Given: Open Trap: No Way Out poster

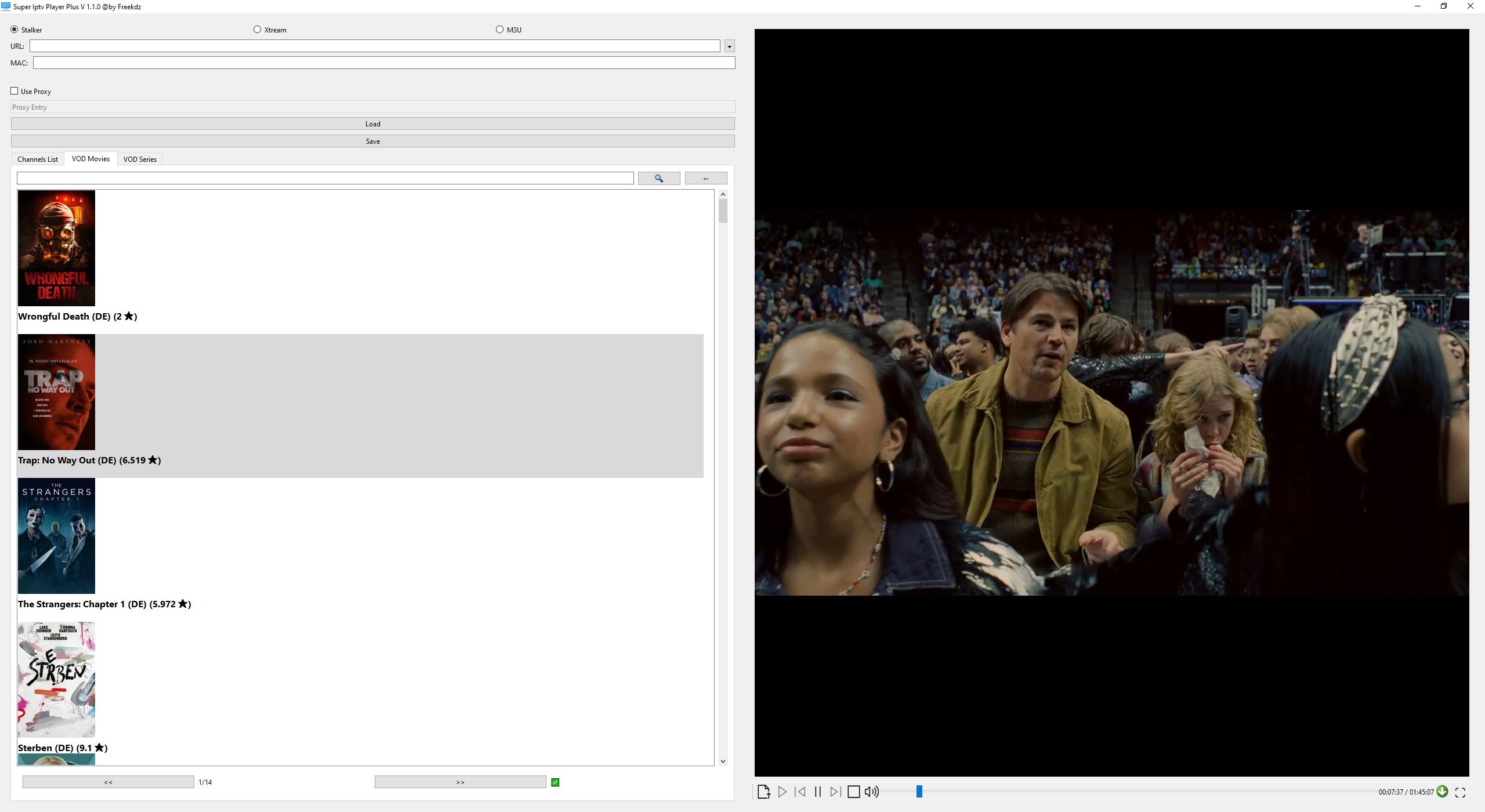Looking at the screenshot, I should pyautogui.click(x=56, y=392).
